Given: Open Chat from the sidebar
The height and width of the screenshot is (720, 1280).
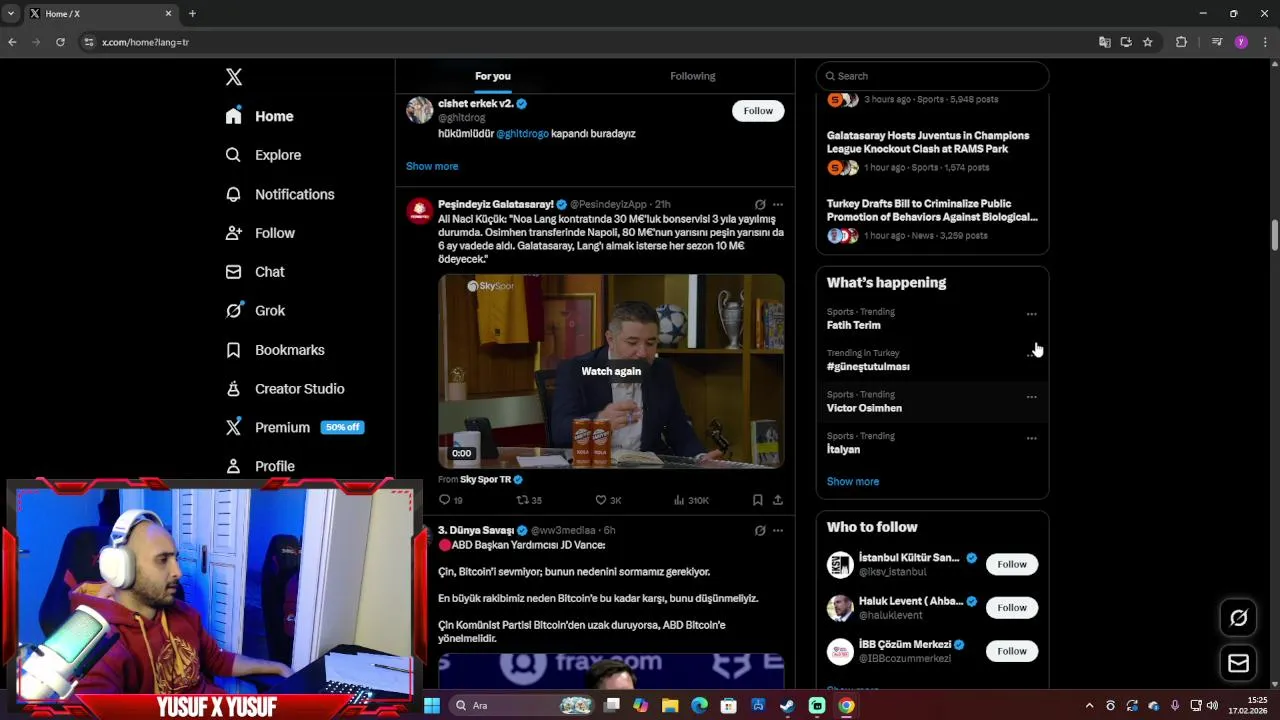Looking at the screenshot, I should click(255, 272).
